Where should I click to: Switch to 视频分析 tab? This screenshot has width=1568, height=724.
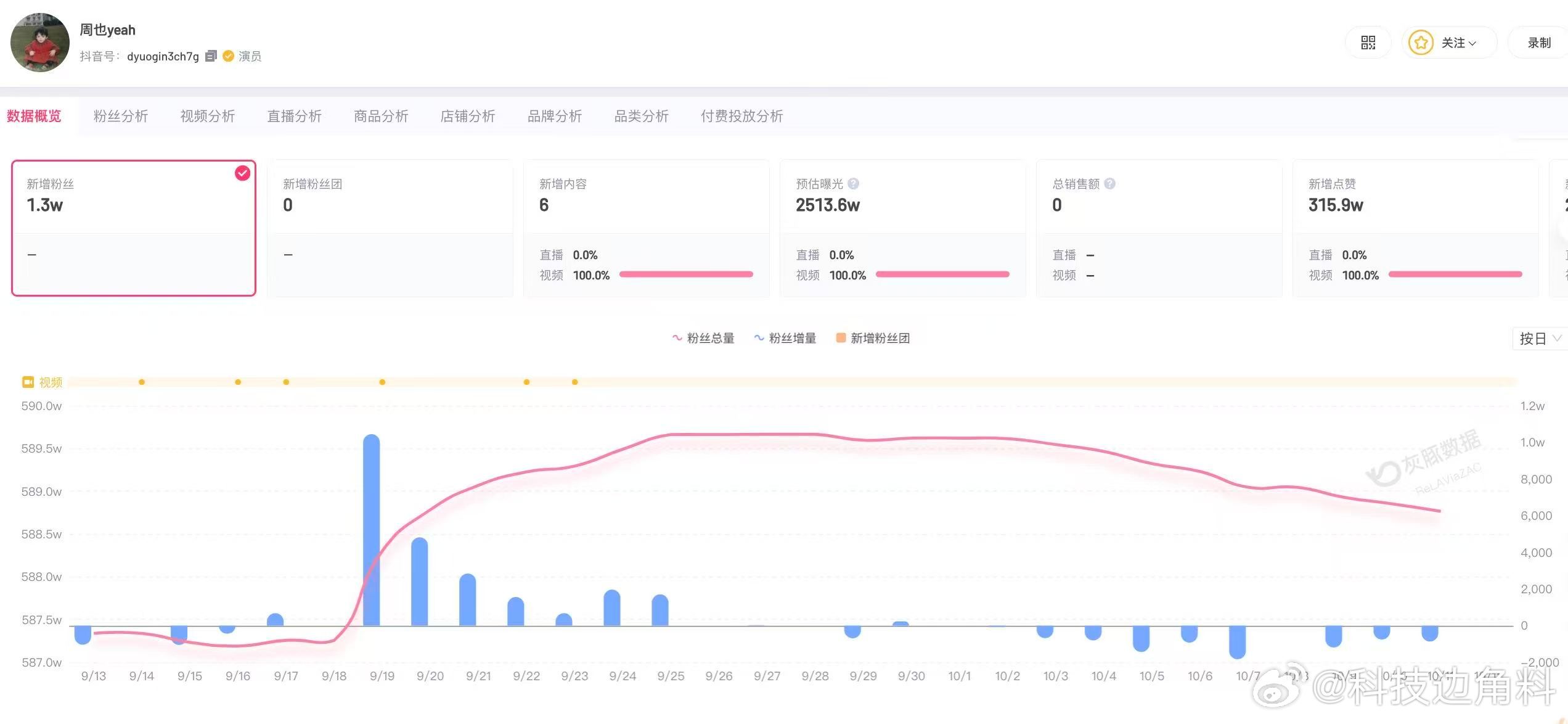point(208,116)
